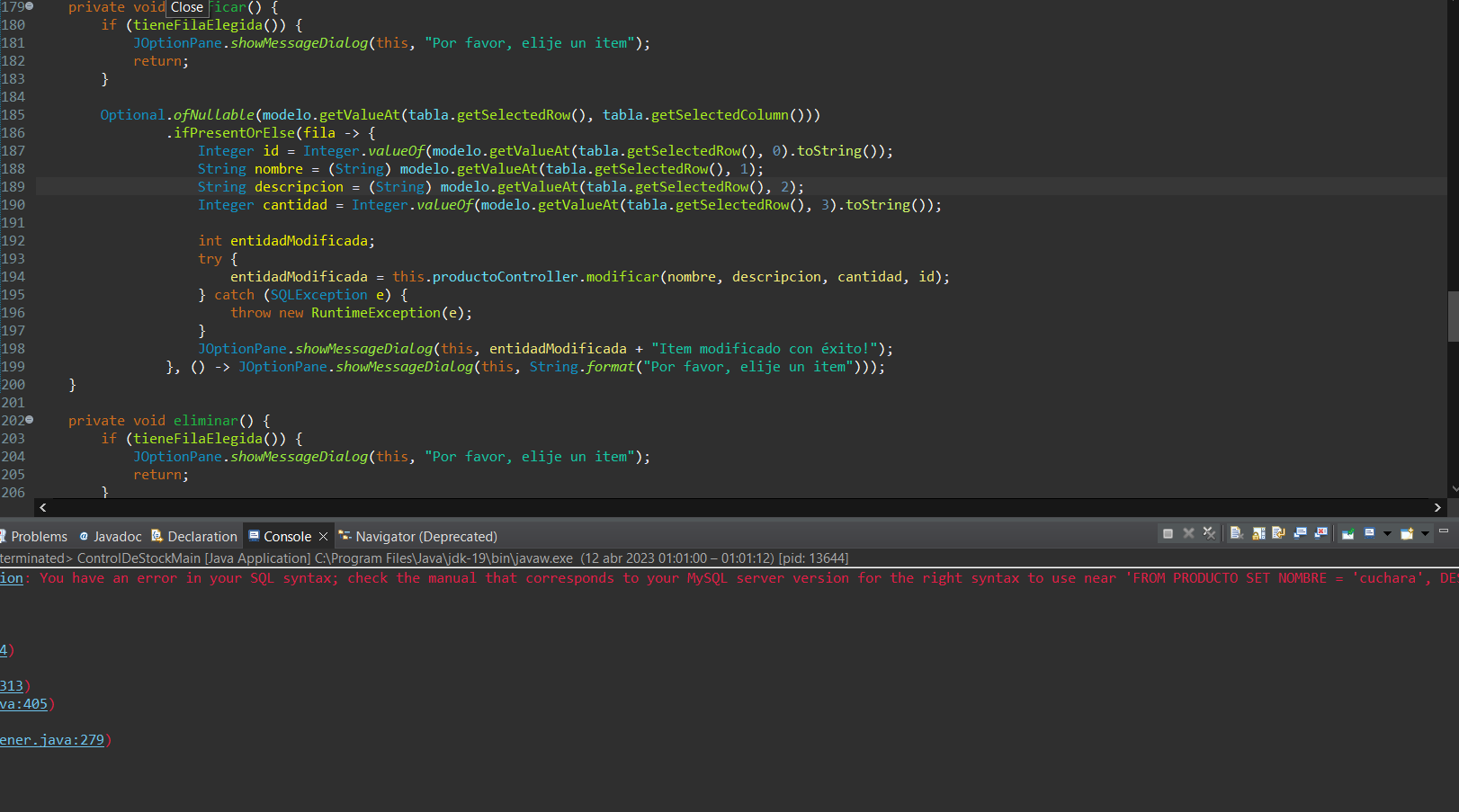The width and height of the screenshot is (1459, 812).
Task: Pin the console with the pin icon
Action: tap(1347, 533)
